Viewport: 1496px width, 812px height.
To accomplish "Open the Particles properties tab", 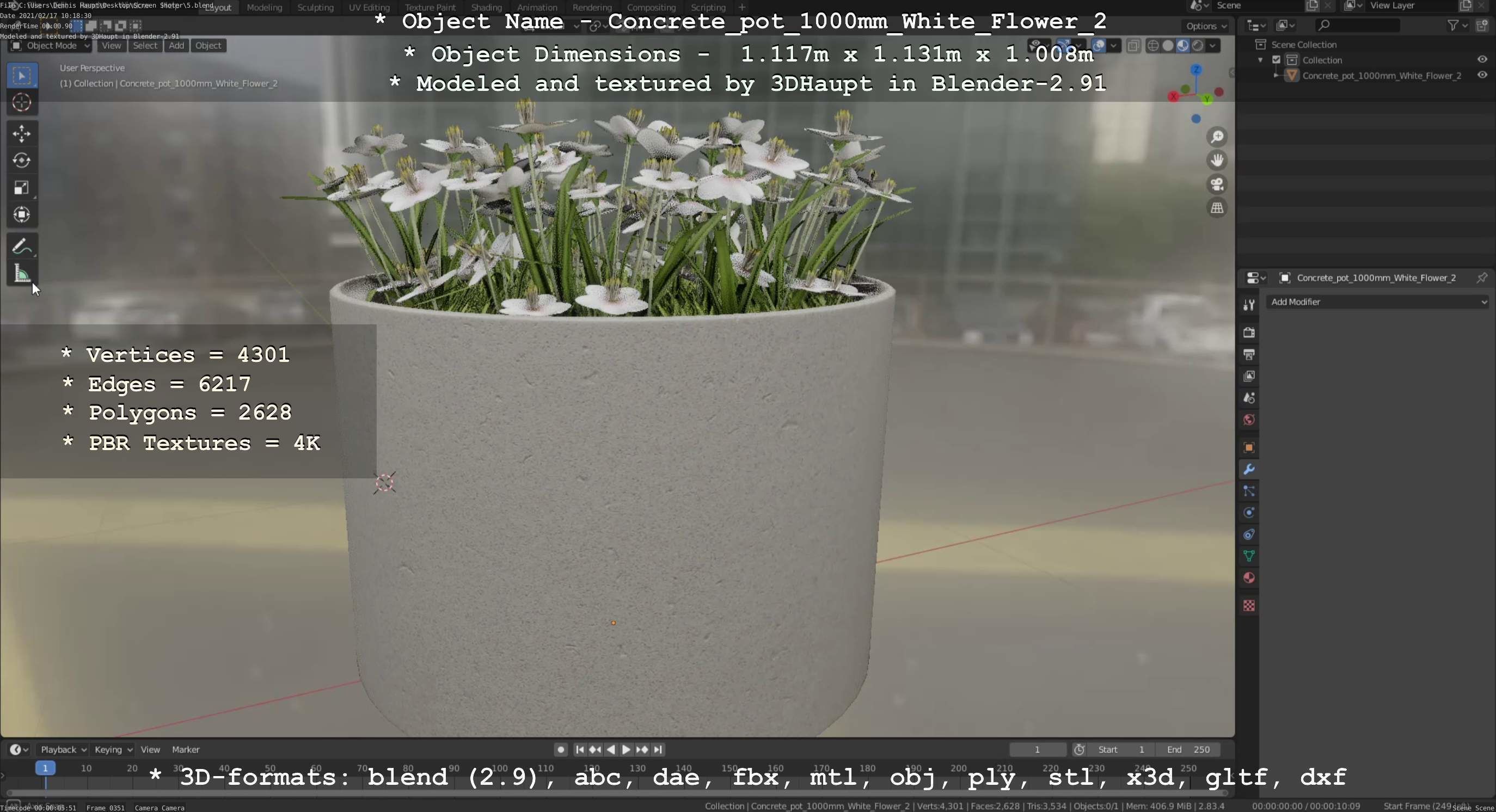I will [1249, 491].
